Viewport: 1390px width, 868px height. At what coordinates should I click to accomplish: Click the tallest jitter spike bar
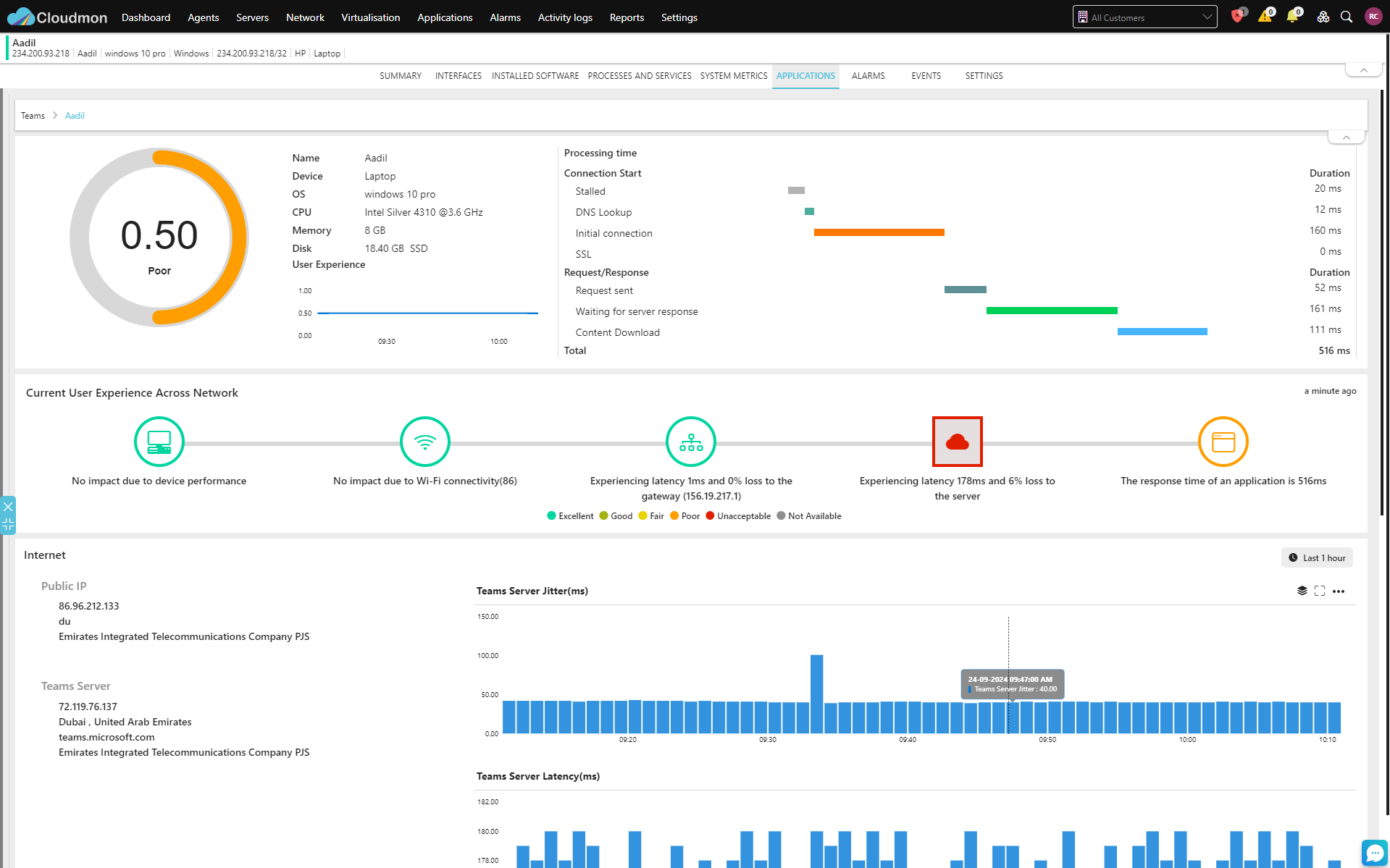816,694
